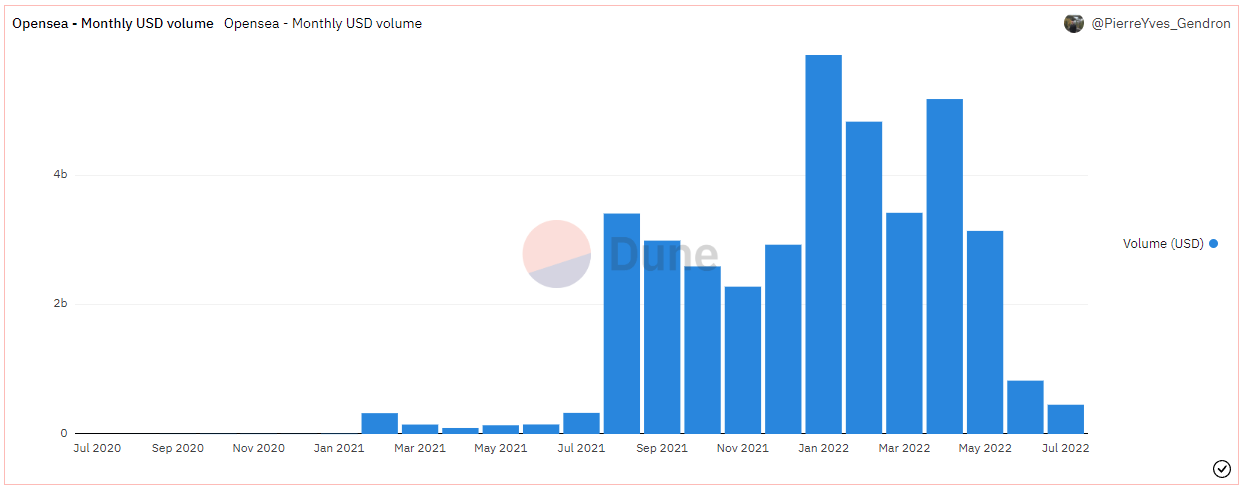1244x490 pixels.
Task: Click the Jul 2021 axis label
Action: coord(581,448)
